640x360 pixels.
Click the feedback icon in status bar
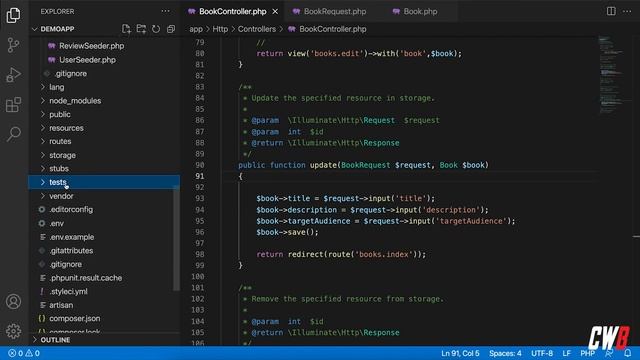[609, 353]
